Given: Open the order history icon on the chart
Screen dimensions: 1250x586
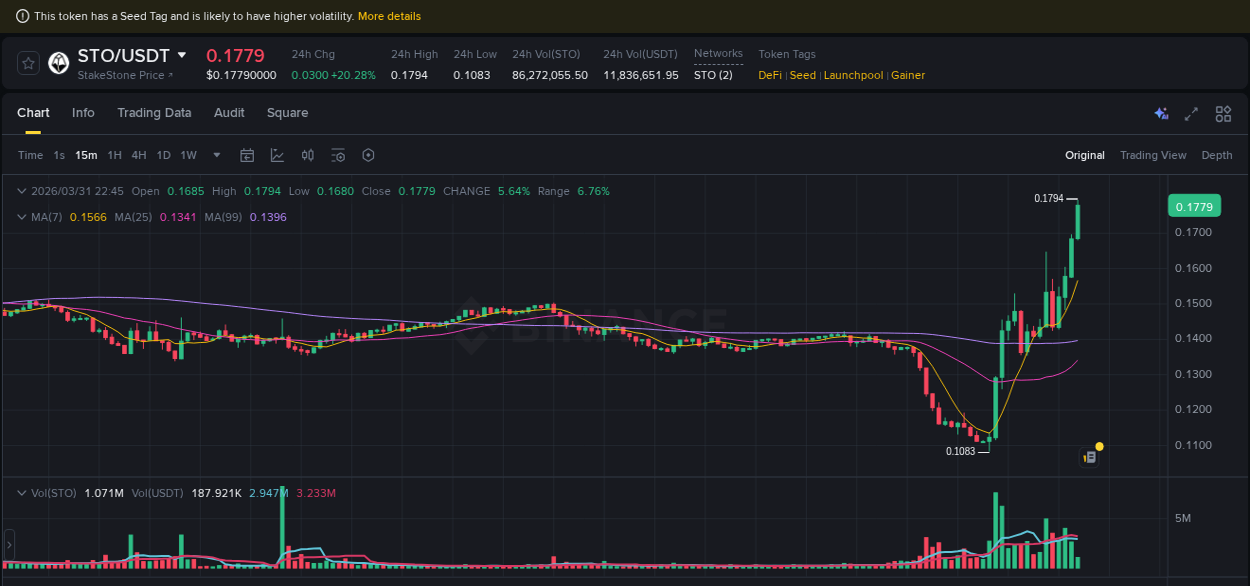Looking at the screenshot, I should coord(1088,455).
